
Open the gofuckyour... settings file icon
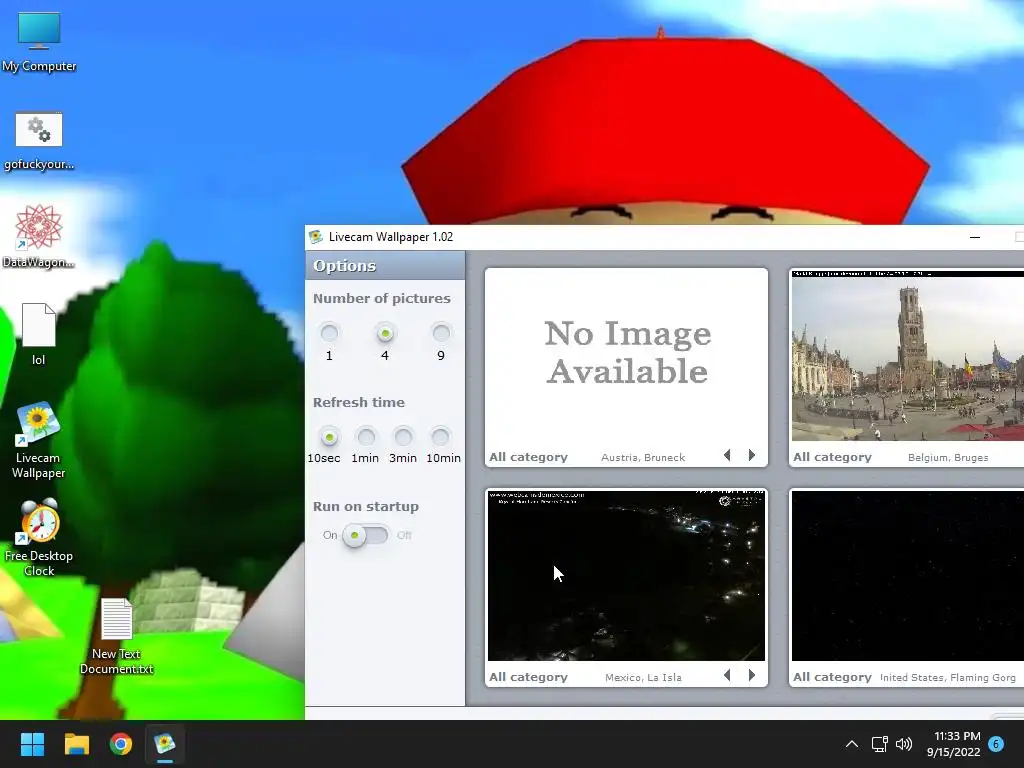39,140
